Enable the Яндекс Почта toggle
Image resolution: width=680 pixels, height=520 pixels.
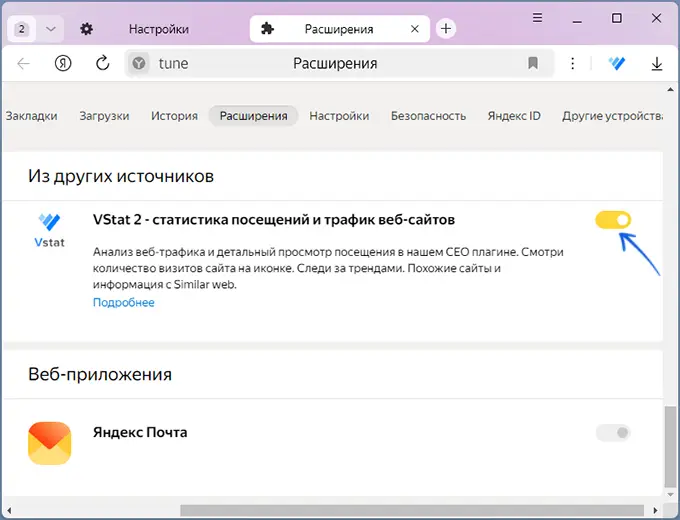point(613,432)
